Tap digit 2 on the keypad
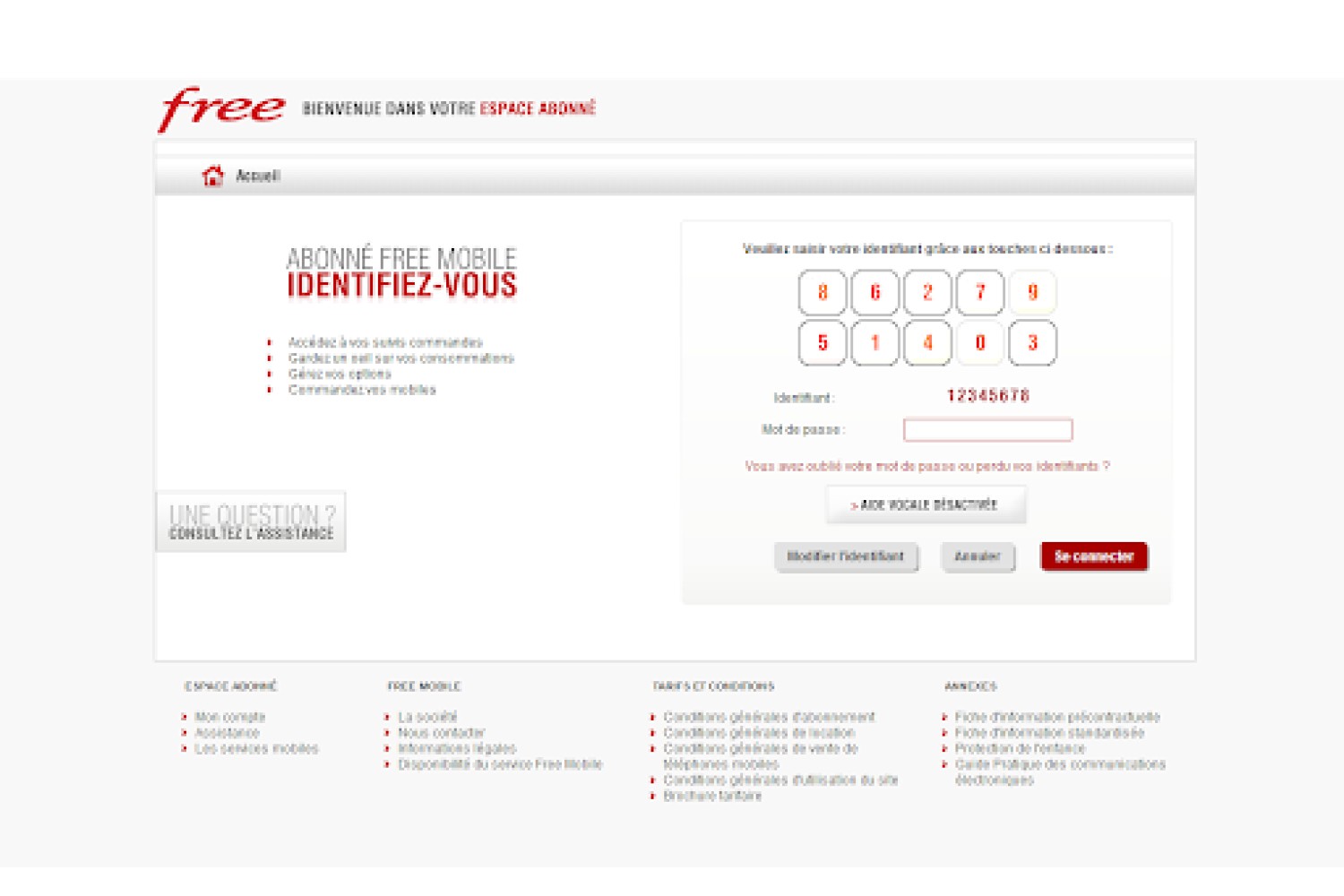 pos(927,292)
